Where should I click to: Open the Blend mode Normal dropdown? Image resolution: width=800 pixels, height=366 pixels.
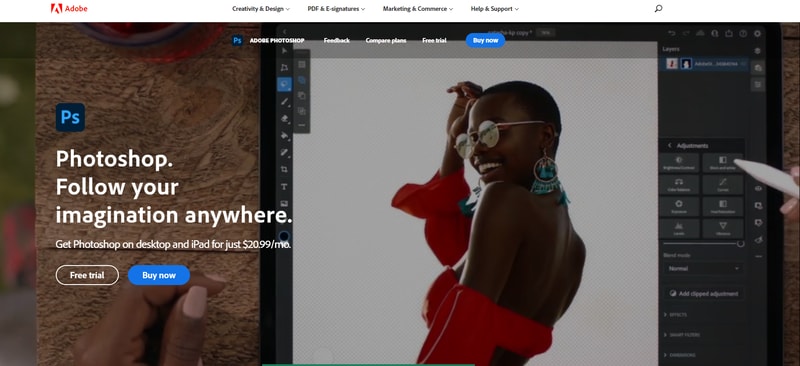[704, 269]
